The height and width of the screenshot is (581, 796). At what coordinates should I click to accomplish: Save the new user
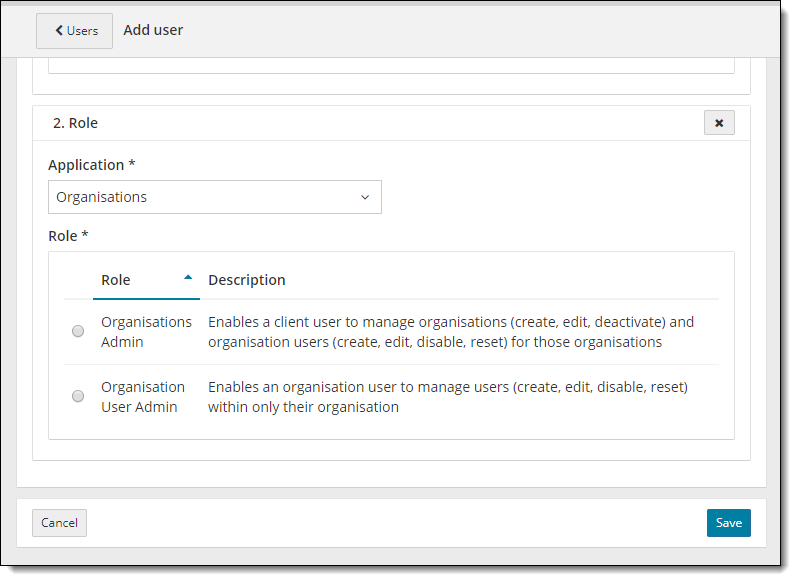[728, 523]
